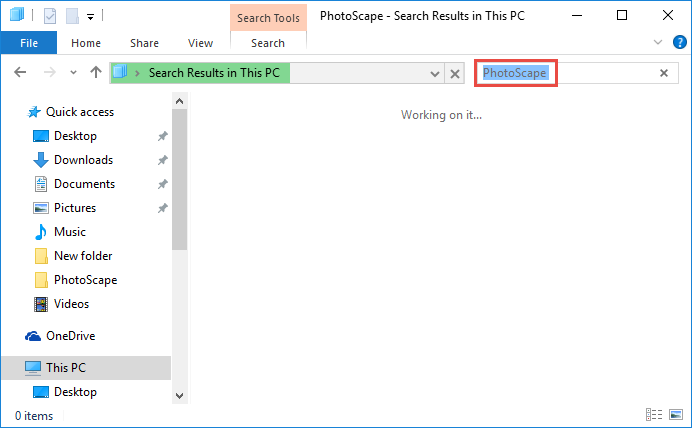The width and height of the screenshot is (692, 428).
Task: Click the Documents page icon
Action: click(x=41, y=184)
